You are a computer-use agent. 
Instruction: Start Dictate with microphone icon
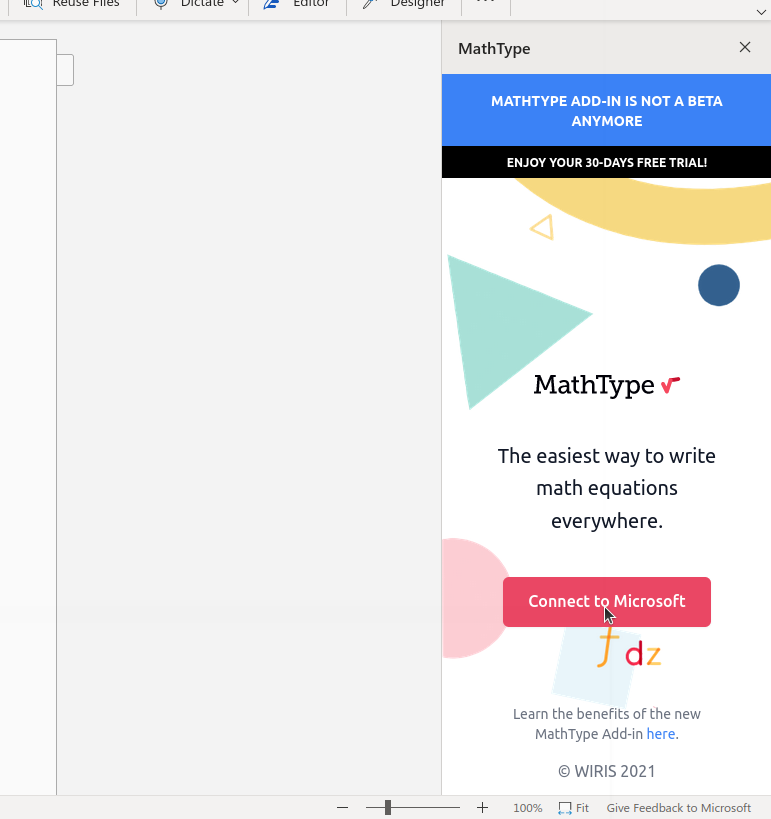click(x=160, y=4)
